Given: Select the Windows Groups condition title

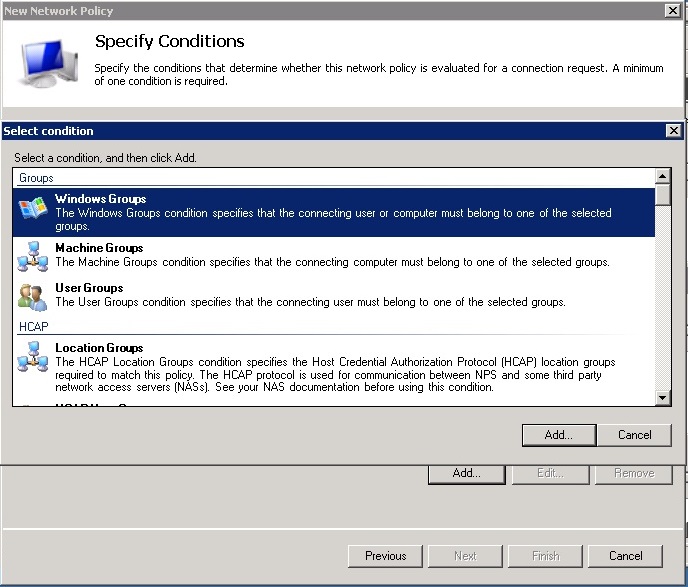Looking at the screenshot, I should pyautogui.click(x=100, y=199).
